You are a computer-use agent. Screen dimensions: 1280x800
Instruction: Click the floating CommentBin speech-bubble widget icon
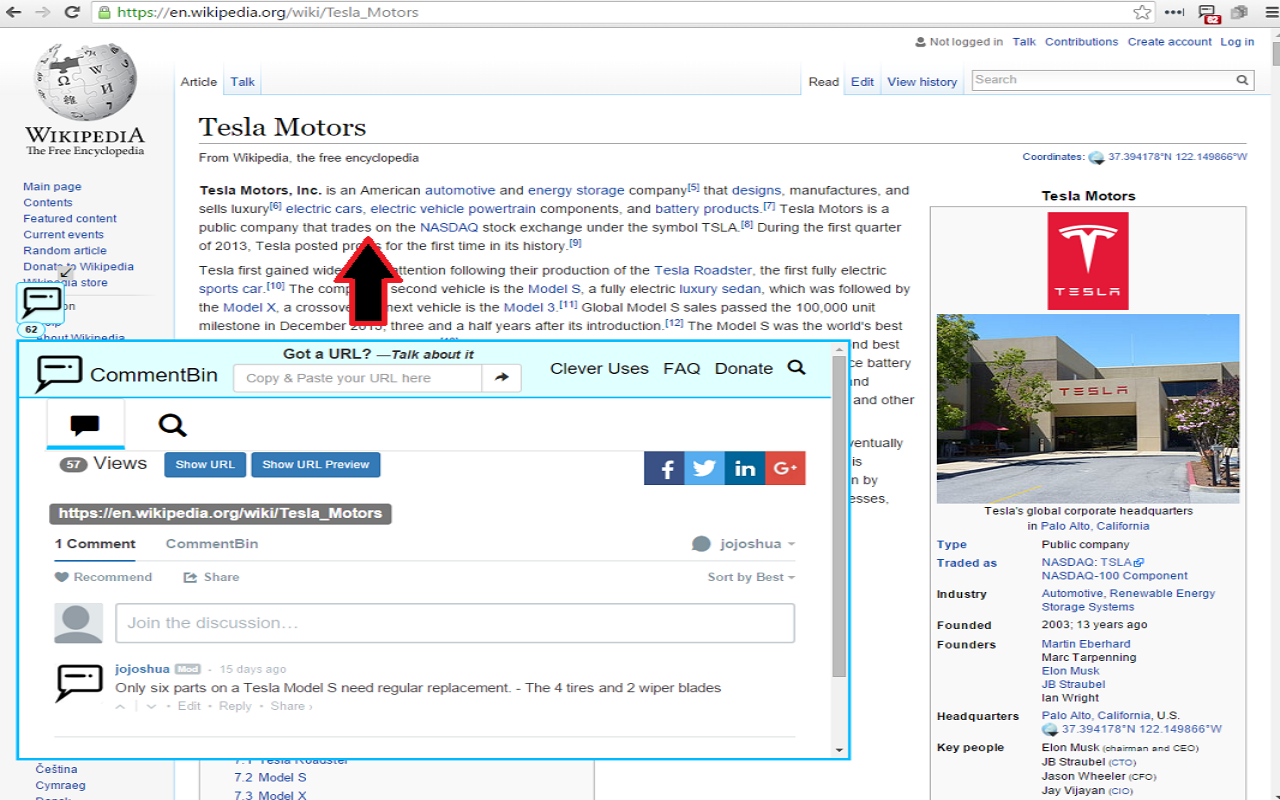coord(42,302)
